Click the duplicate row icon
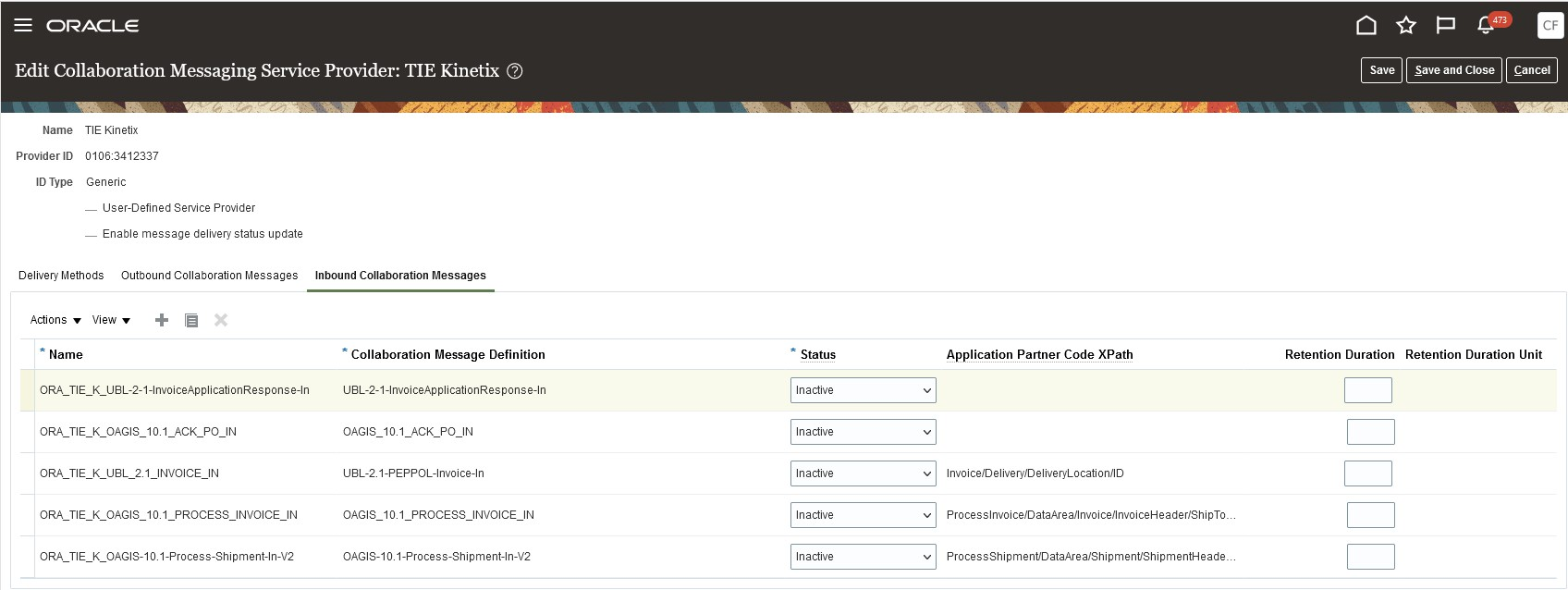 pos(191,320)
